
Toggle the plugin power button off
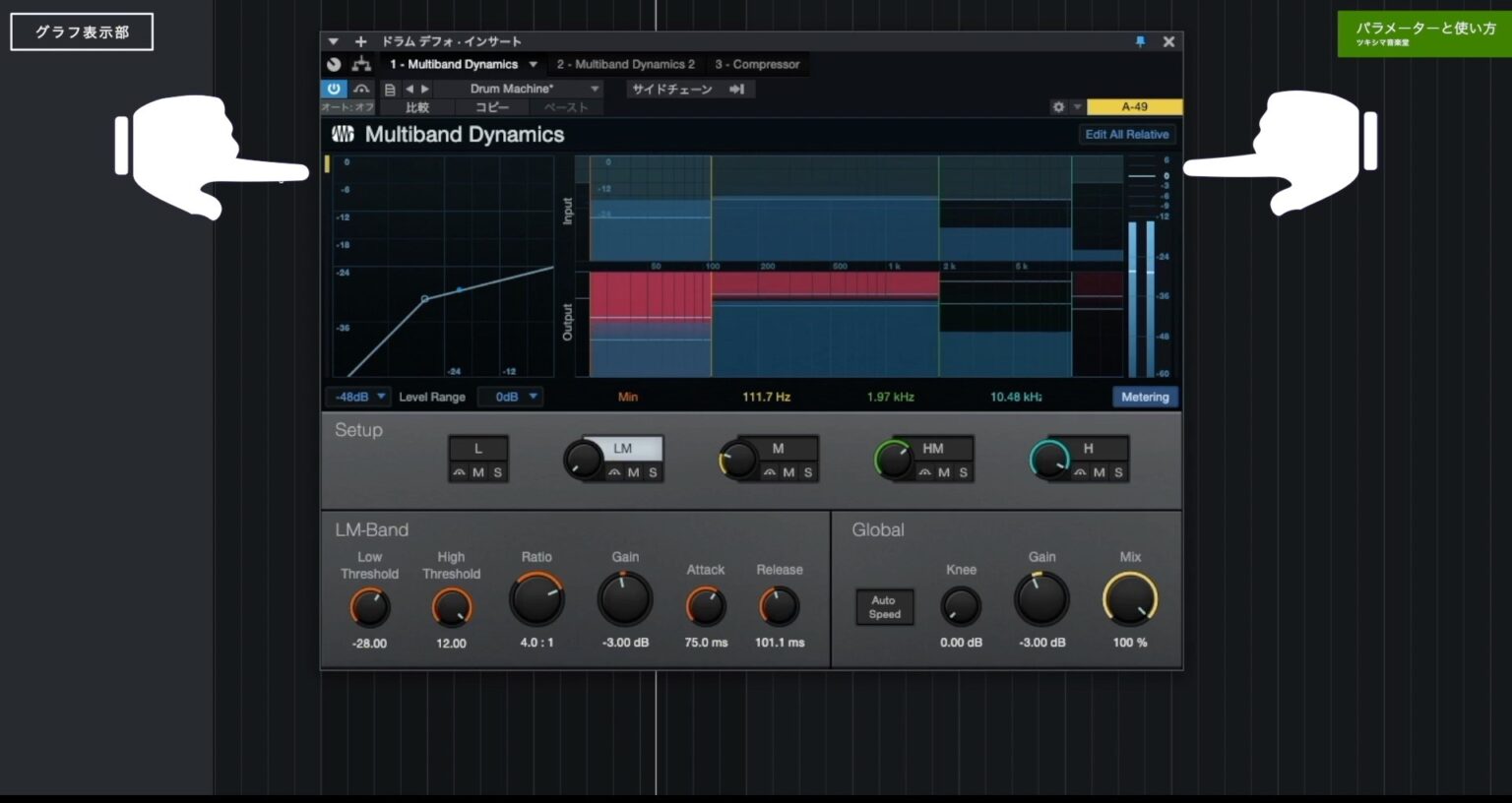click(x=333, y=89)
